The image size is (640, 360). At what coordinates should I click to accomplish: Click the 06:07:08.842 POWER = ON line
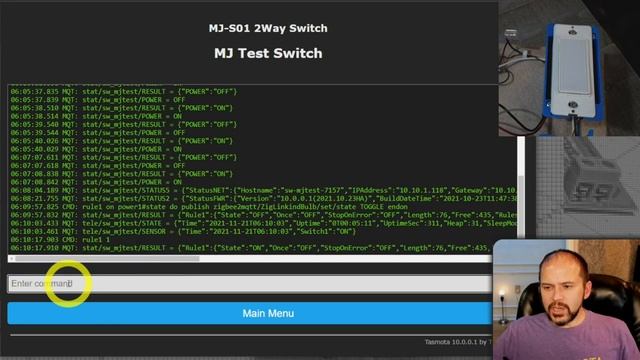click(96, 182)
